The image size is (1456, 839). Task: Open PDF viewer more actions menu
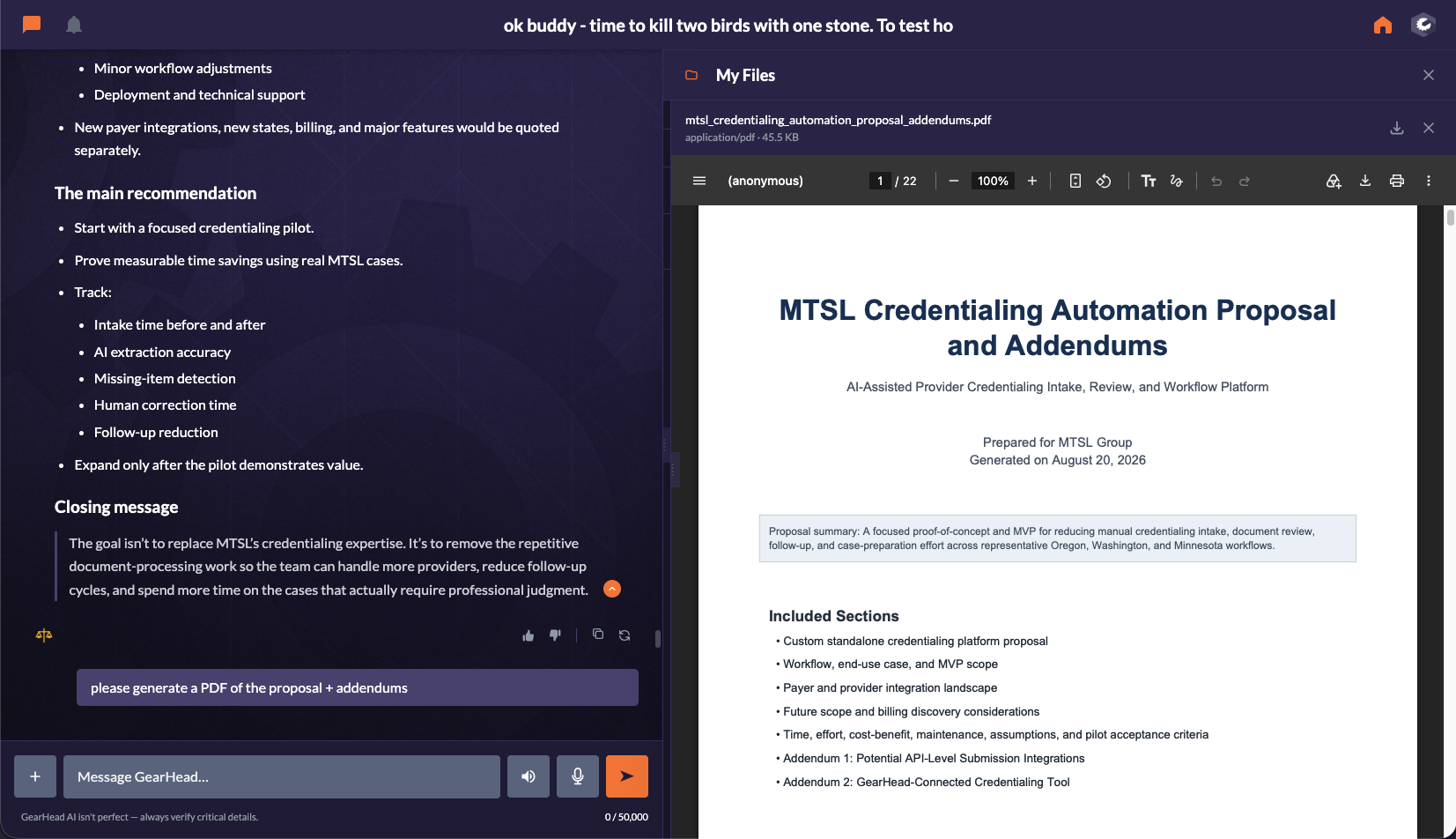pos(1429,181)
